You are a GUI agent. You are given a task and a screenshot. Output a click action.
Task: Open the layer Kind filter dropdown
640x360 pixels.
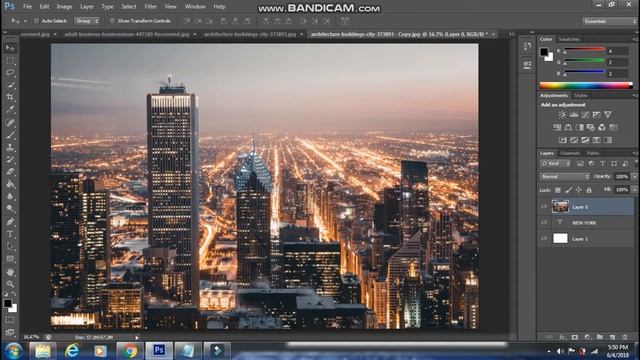pos(555,164)
